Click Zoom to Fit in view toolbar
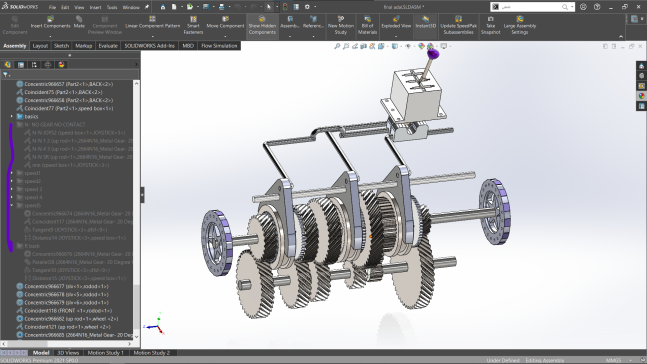Screen dimensions: 647x364 (337, 46)
